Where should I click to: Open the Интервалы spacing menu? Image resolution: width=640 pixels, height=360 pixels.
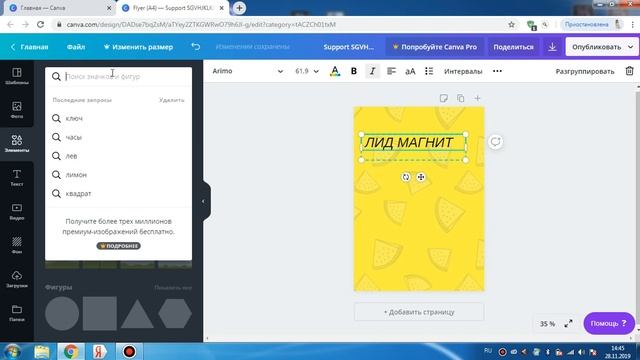[x=463, y=71]
